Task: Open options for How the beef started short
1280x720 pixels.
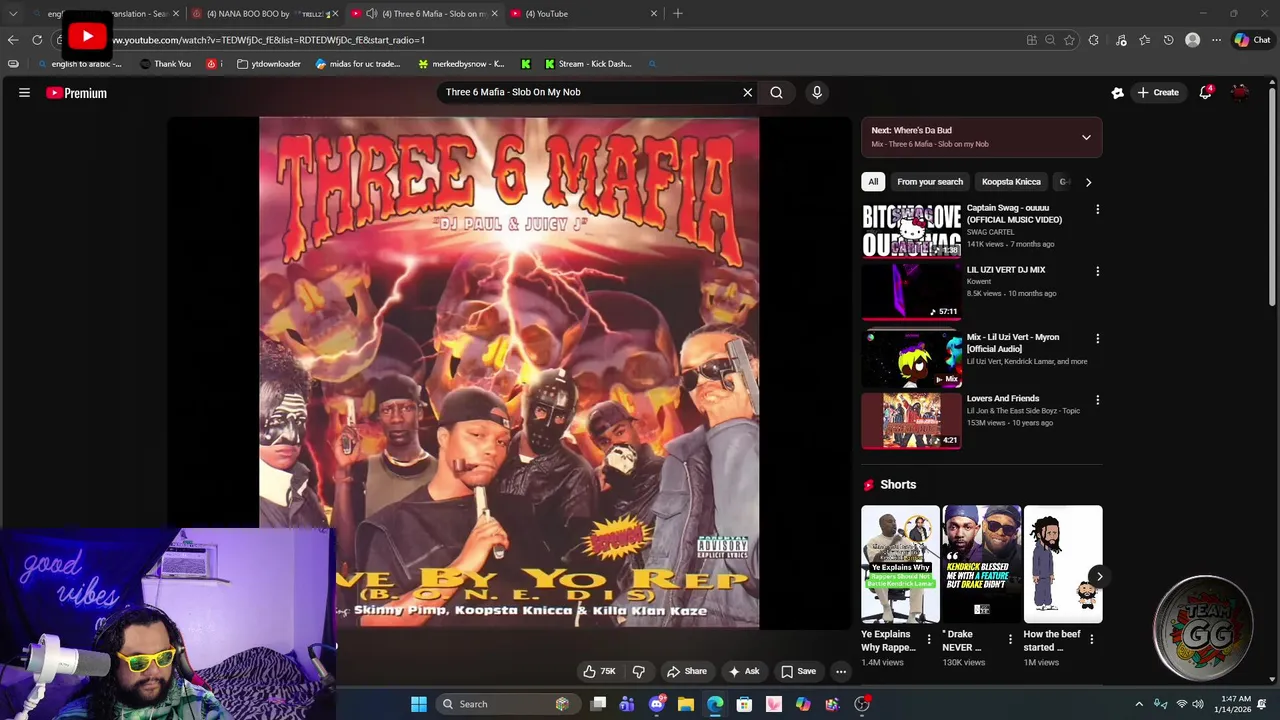Action: [1091, 639]
